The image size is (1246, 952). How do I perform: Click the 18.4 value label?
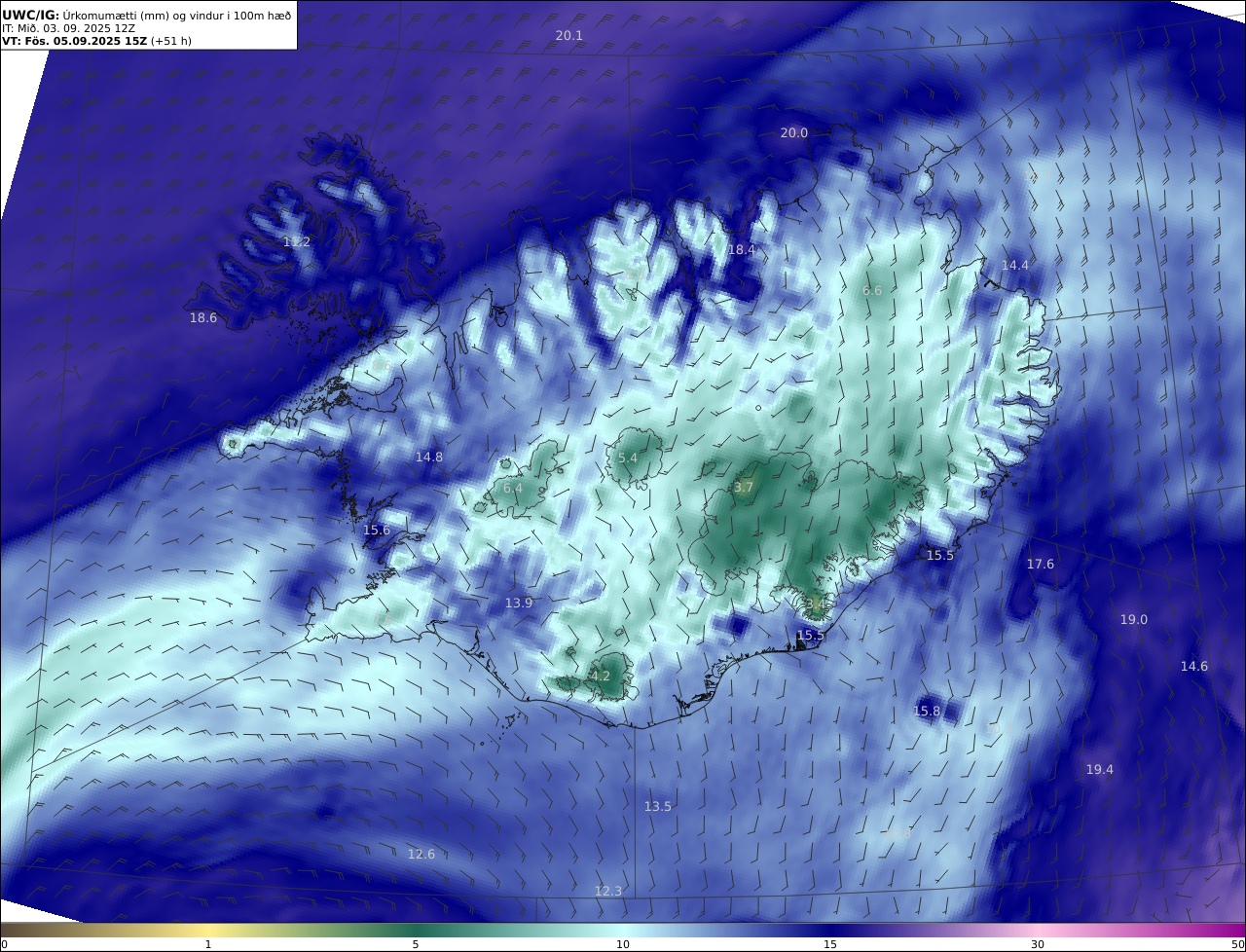[742, 249]
